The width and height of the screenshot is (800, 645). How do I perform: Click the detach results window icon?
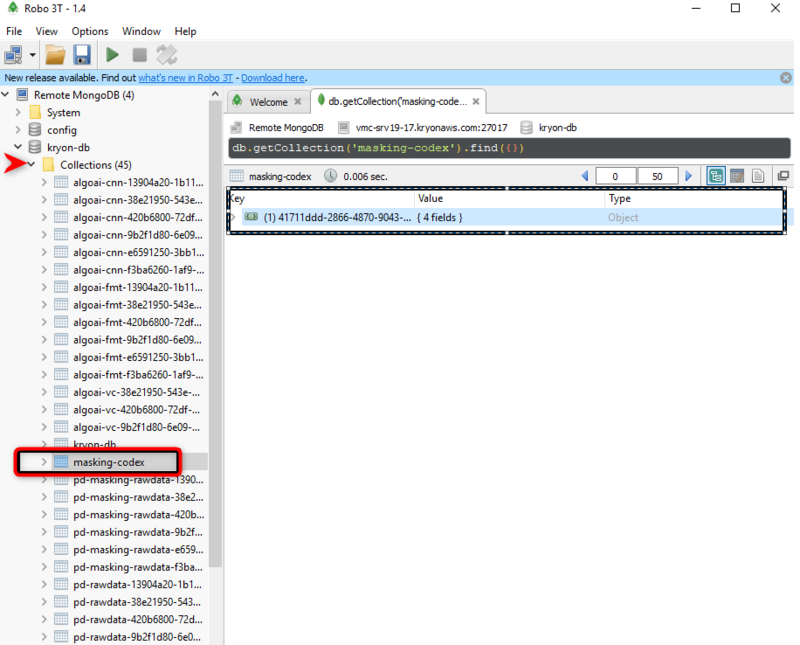click(x=783, y=176)
